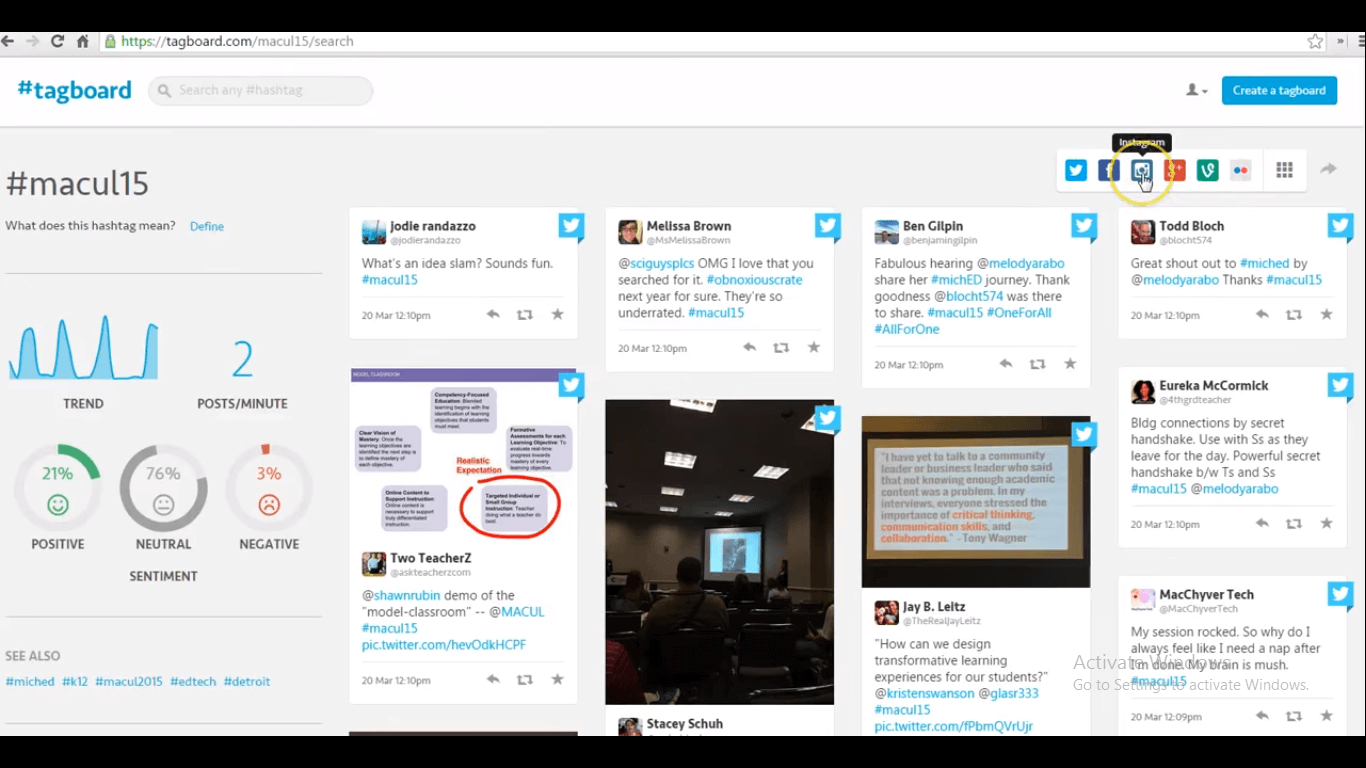Screen dimensions: 1366x768
Task: Click the 3% negative sentiment gauge
Action: click(269, 488)
